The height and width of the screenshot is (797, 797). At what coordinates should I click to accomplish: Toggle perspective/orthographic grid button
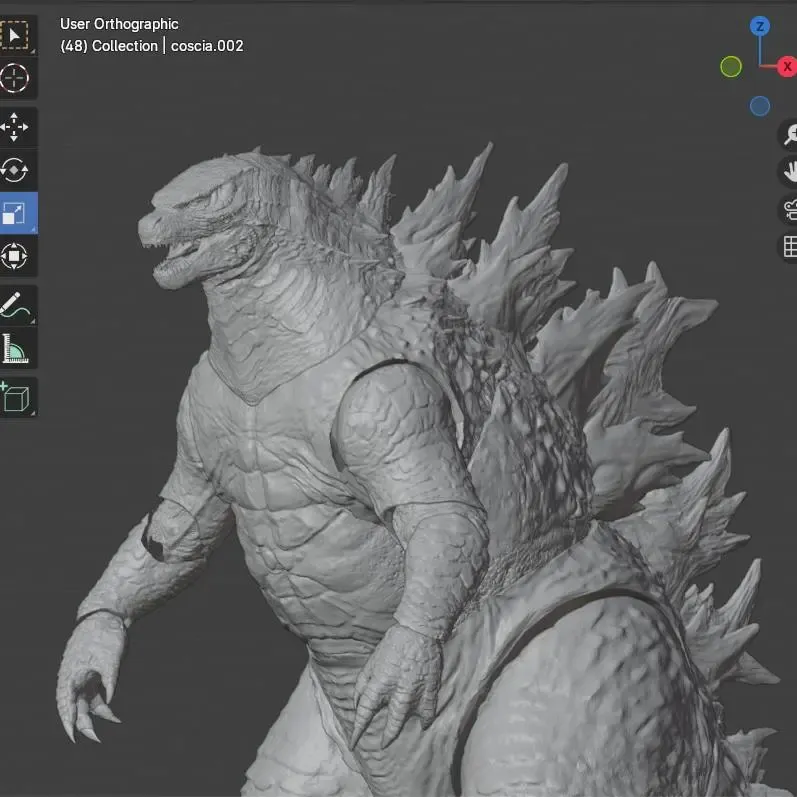tap(789, 247)
